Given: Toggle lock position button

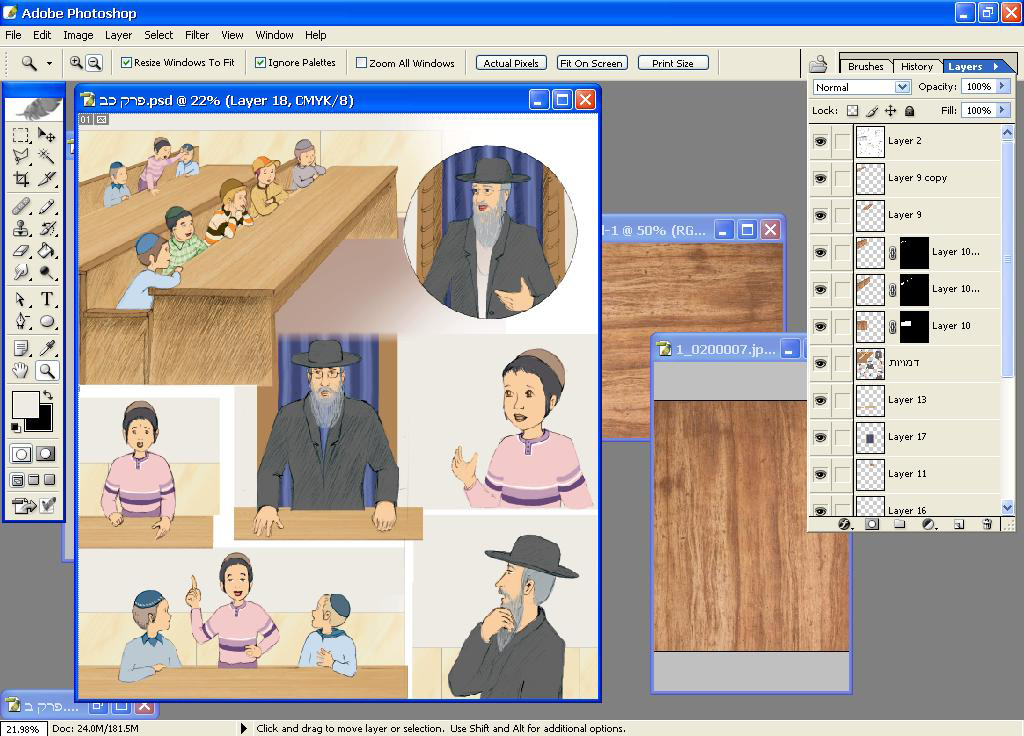Looking at the screenshot, I should [x=891, y=111].
